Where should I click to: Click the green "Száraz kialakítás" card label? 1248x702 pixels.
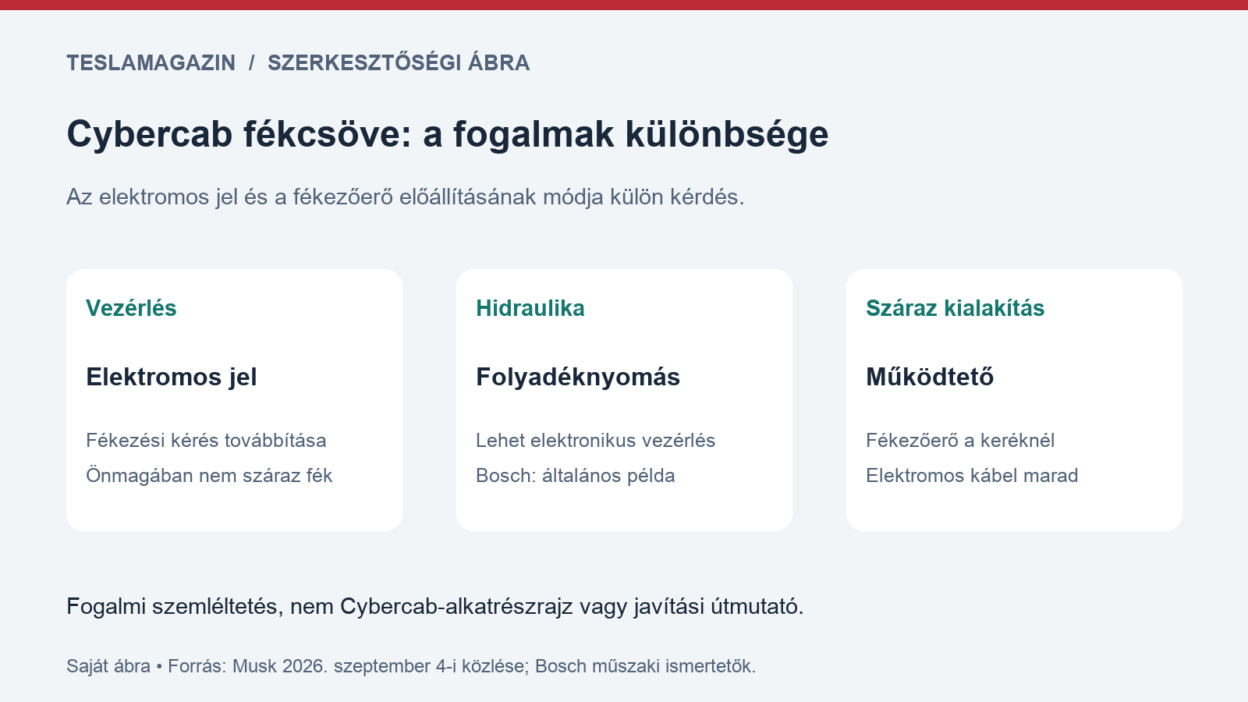(955, 308)
